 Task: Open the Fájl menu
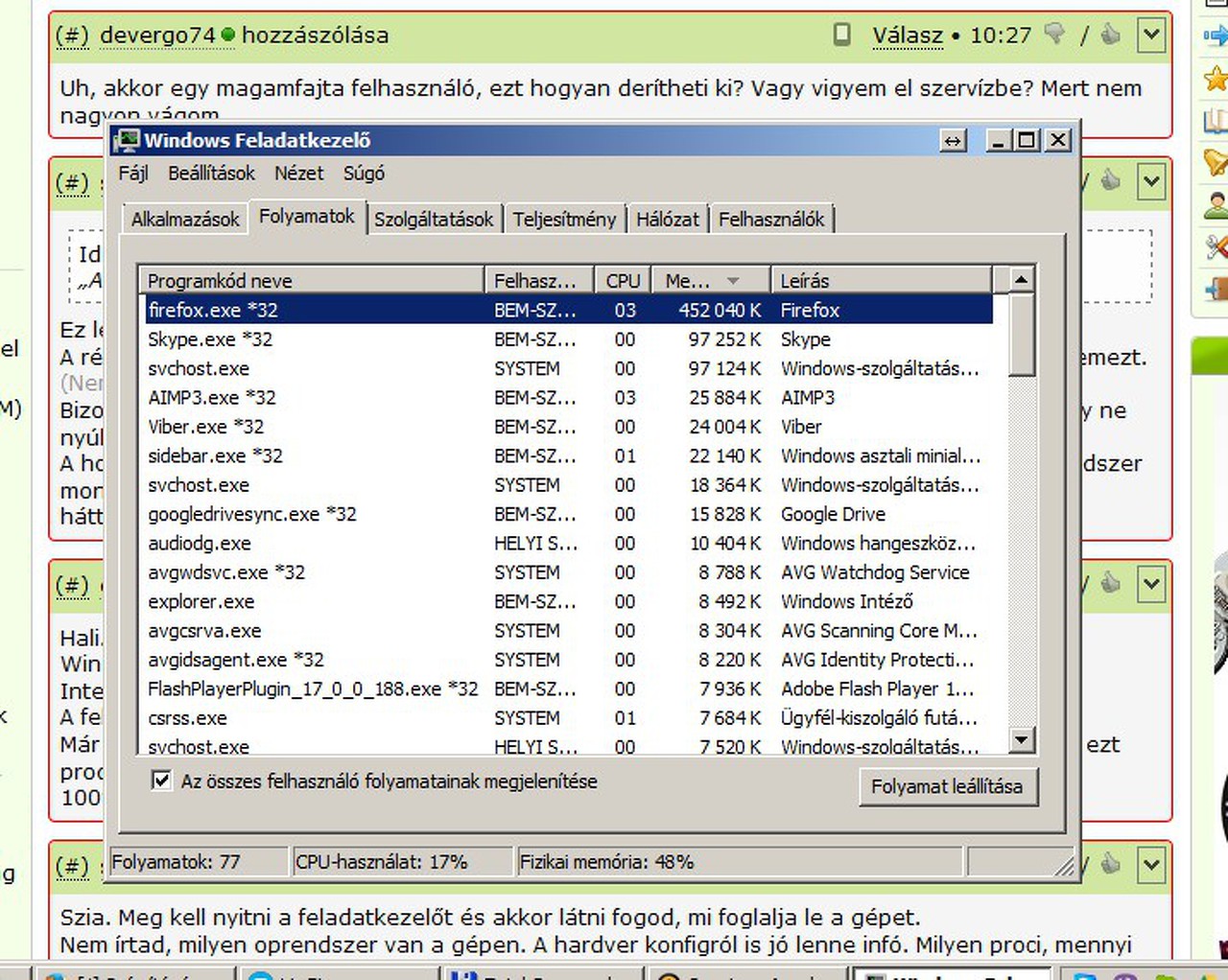(x=133, y=174)
